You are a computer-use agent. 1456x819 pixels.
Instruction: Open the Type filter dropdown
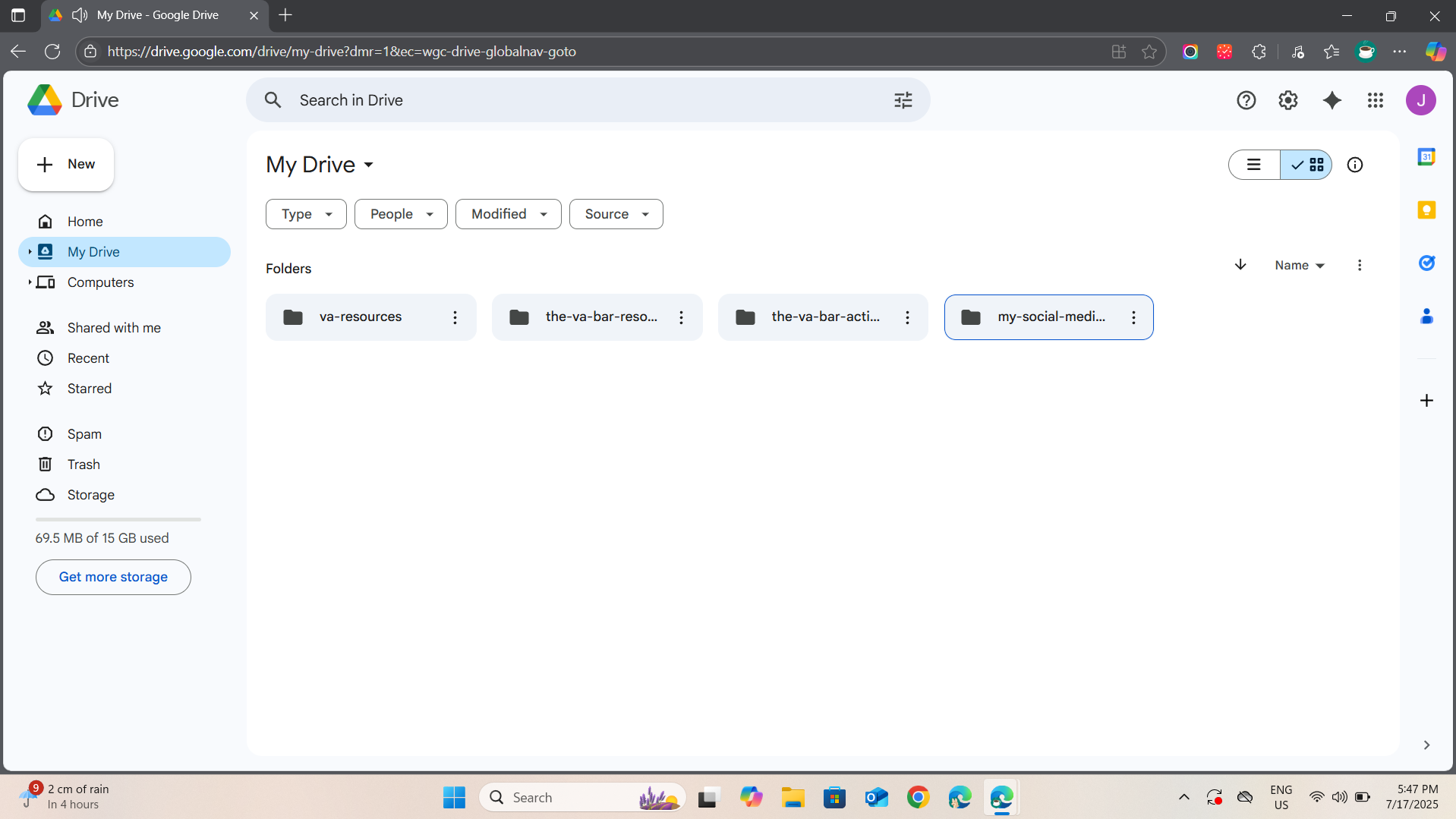(x=306, y=214)
